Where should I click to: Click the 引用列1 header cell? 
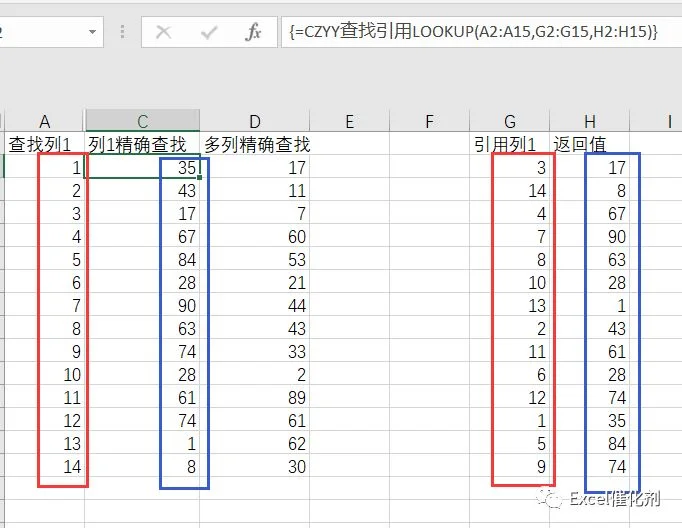click(510, 144)
